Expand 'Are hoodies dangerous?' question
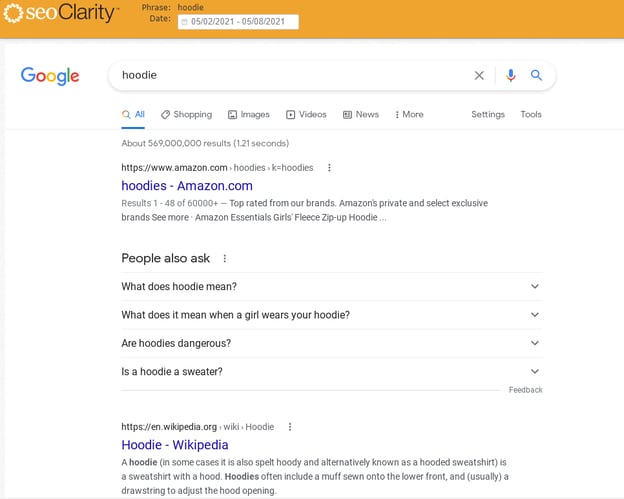The width and height of the screenshot is (624, 499). (332, 343)
